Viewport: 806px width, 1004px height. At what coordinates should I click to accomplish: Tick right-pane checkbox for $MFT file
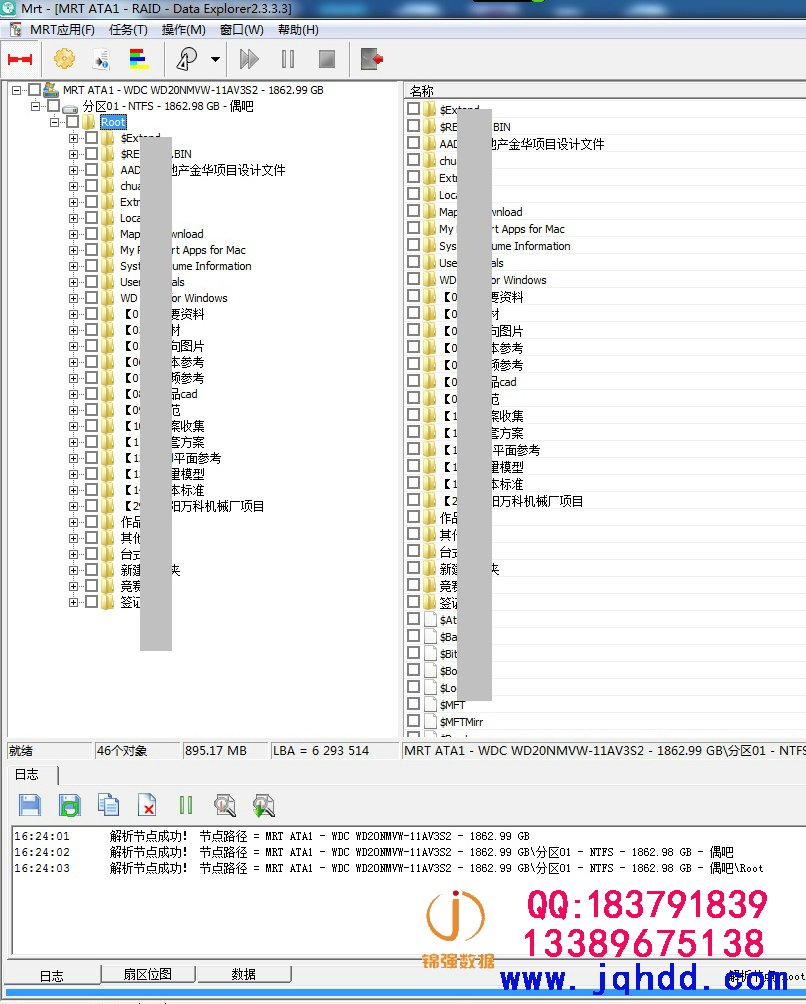pos(413,704)
